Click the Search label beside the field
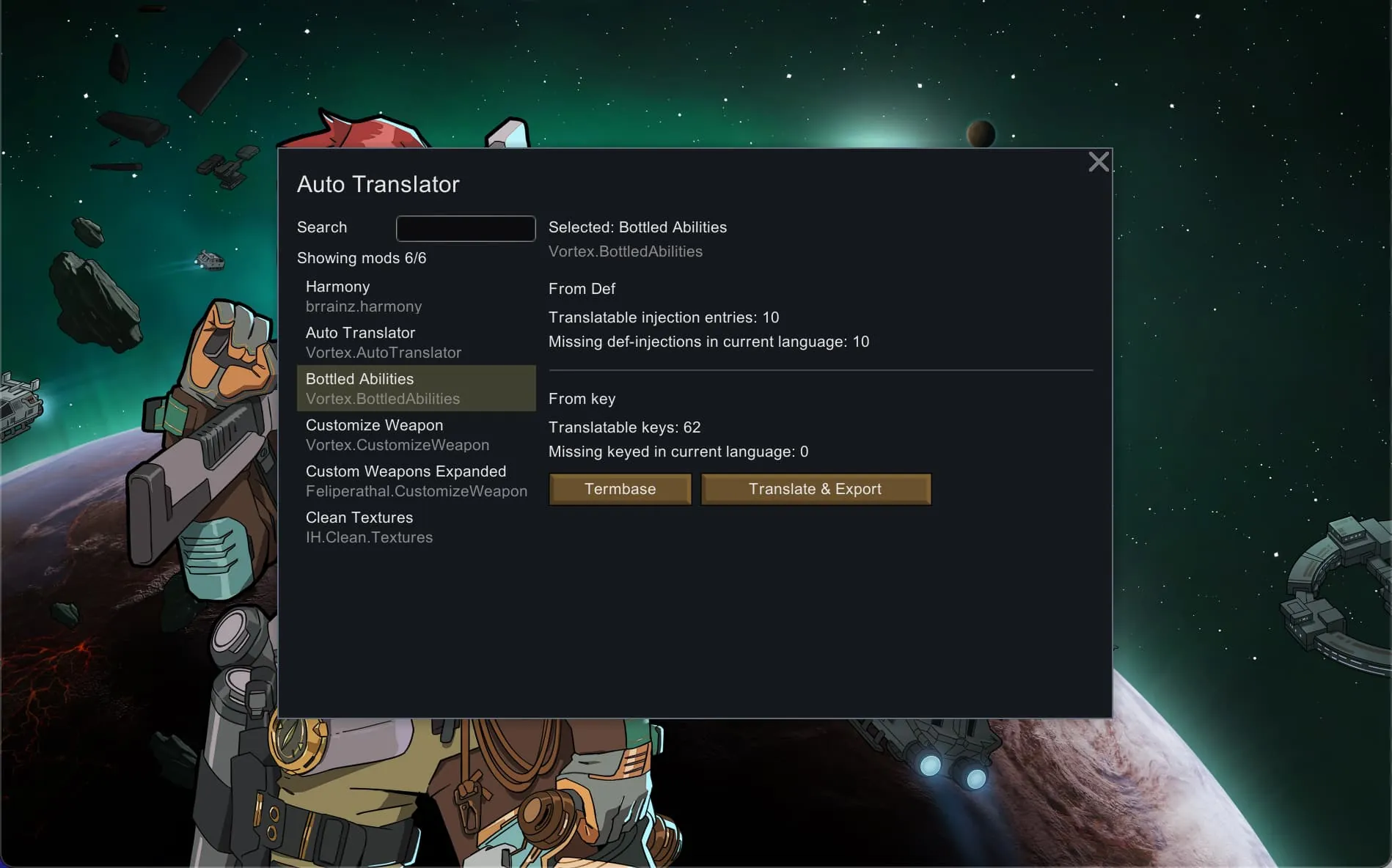 coord(322,227)
